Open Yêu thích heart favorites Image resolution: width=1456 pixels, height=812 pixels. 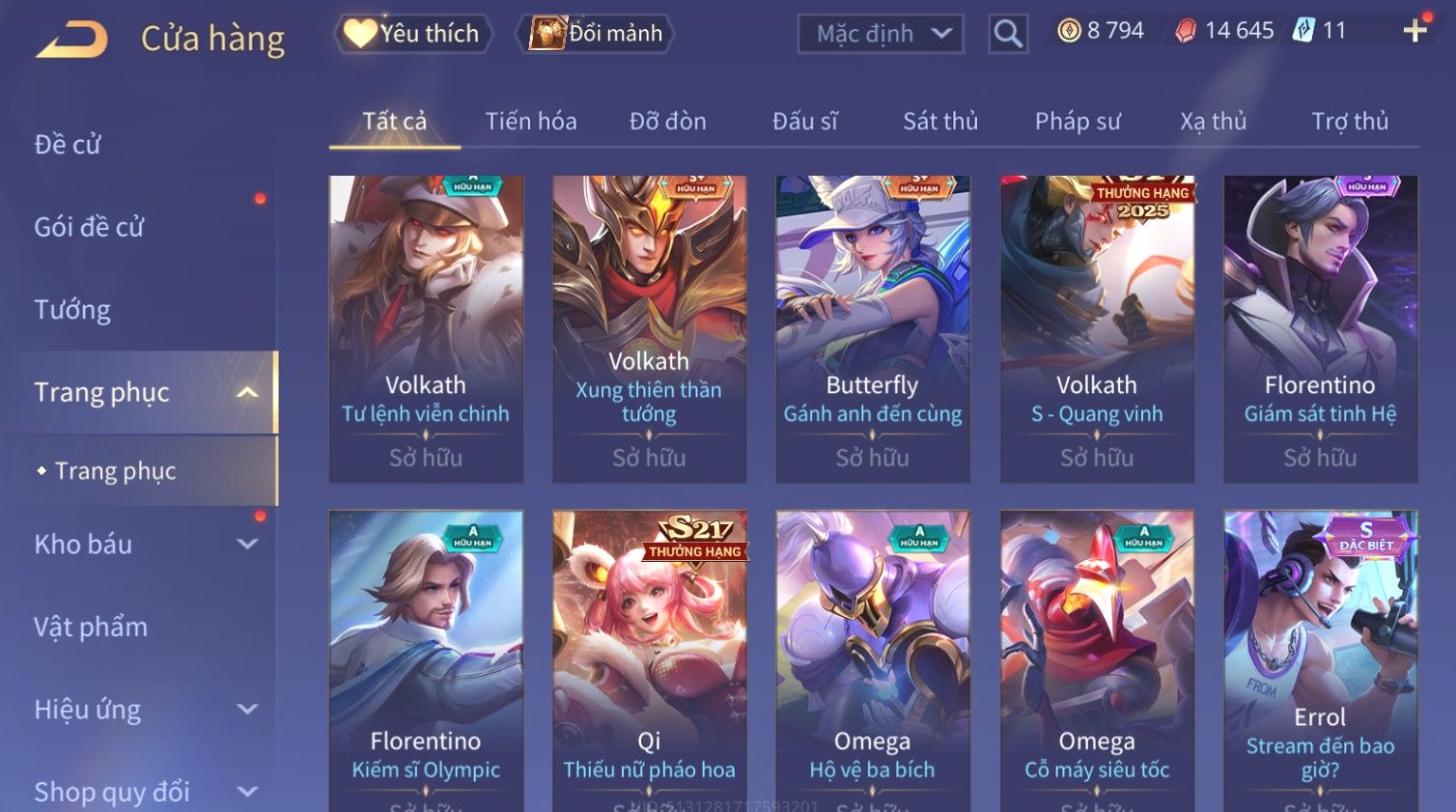413,34
